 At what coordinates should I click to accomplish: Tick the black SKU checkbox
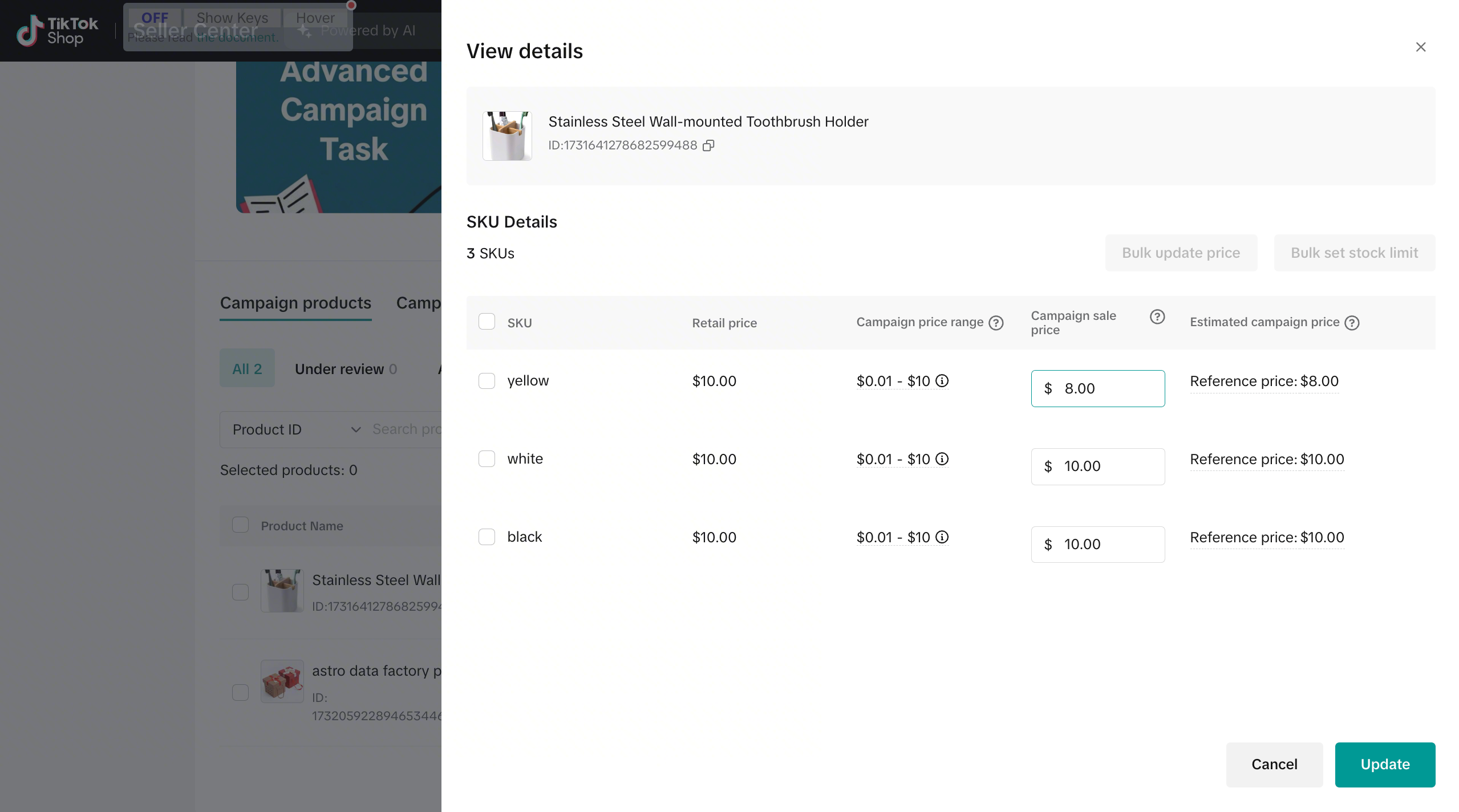[487, 537]
